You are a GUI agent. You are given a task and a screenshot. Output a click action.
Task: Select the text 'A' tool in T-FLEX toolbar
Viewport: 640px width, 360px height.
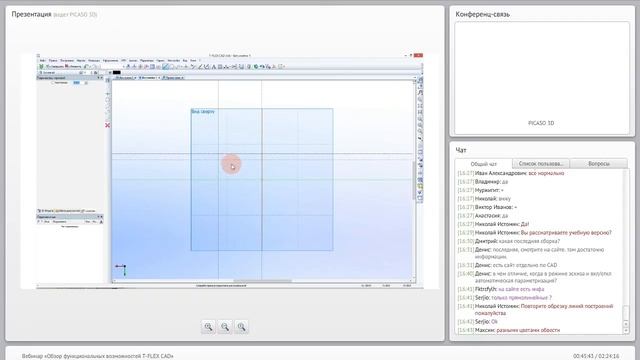(214, 67)
